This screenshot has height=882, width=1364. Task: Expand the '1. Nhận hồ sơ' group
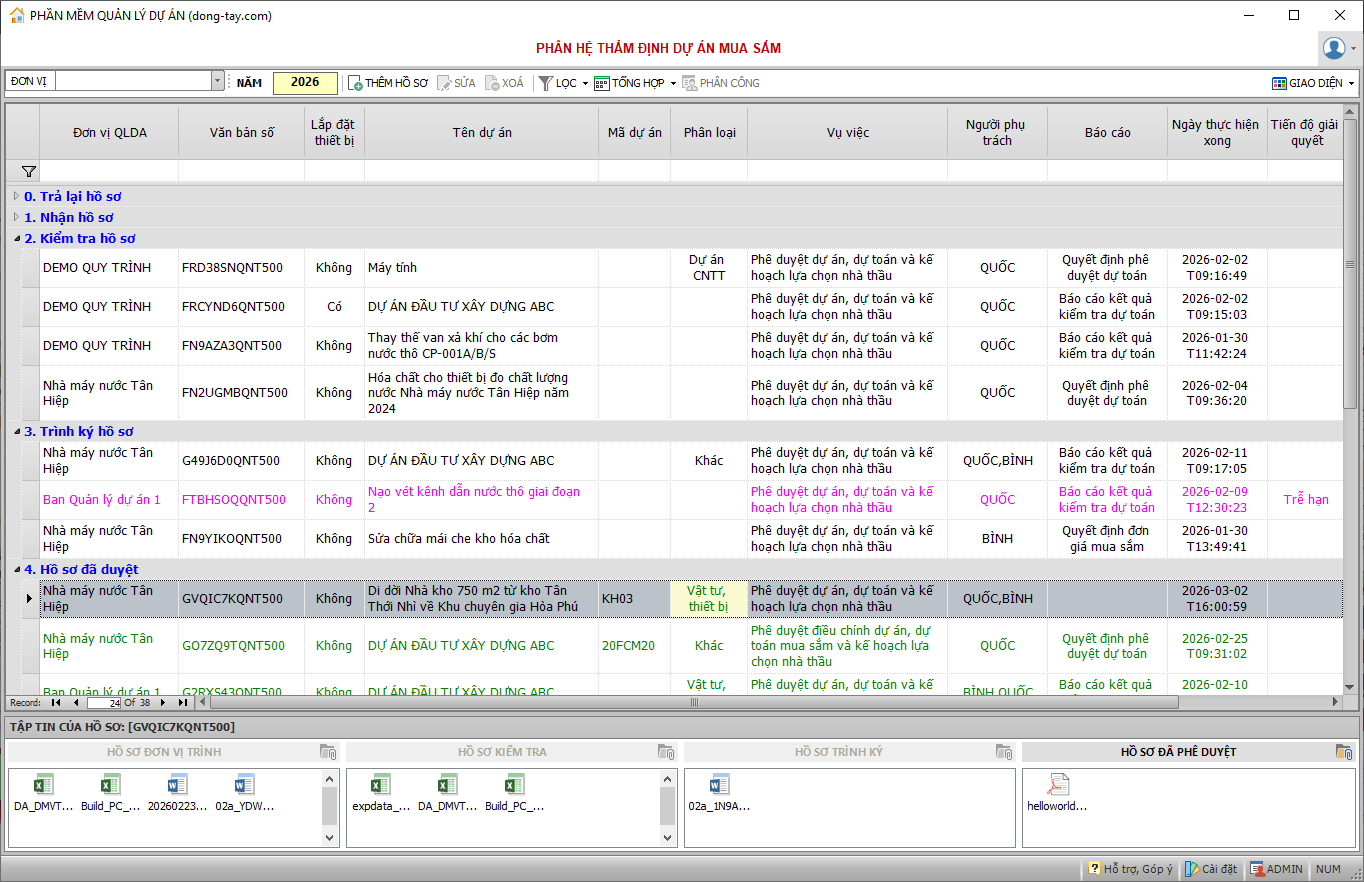pyautogui.click(x=16, y=217)
